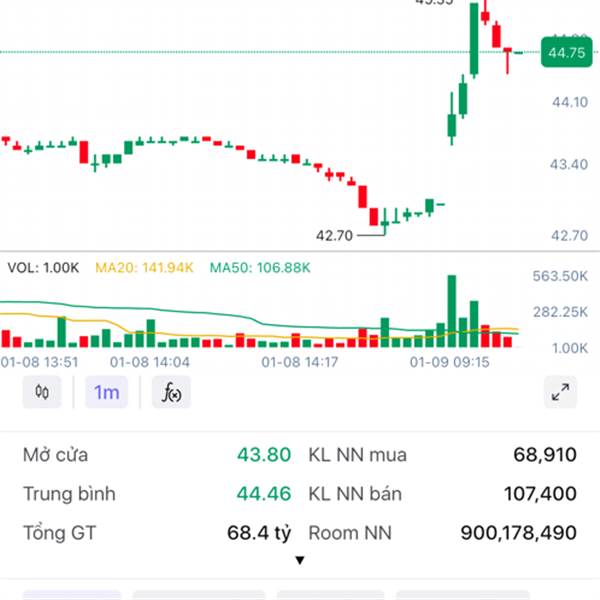This screenshot has width=600, height=600.
Task: Select the MA50: 106.88K indicator label
Action: (260, 267)
